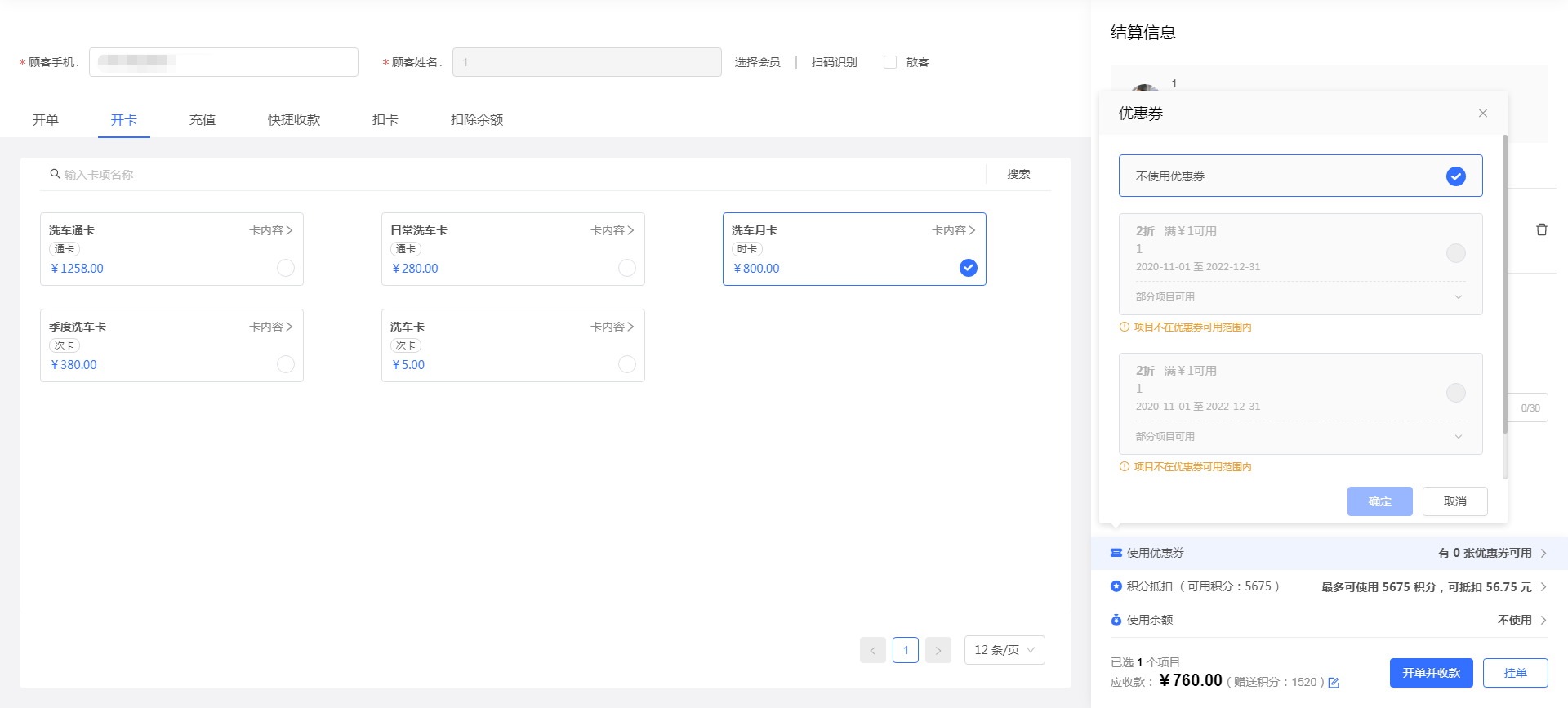Click the warning icon under second coupon

(x=1125, y=466)
